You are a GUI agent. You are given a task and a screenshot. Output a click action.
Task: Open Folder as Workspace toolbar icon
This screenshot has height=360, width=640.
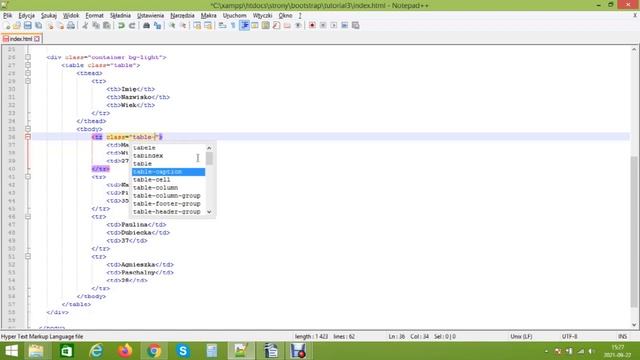click(287, 25)
